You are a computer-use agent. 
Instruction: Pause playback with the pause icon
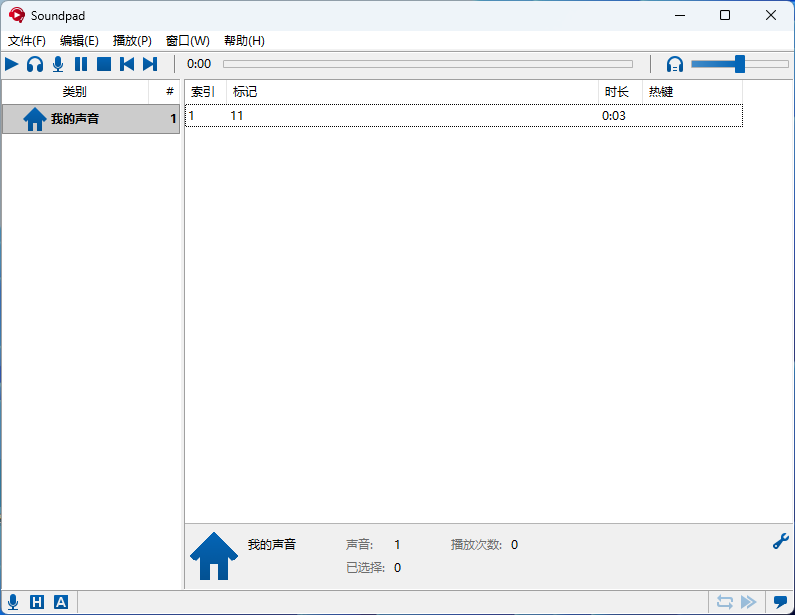81,64
